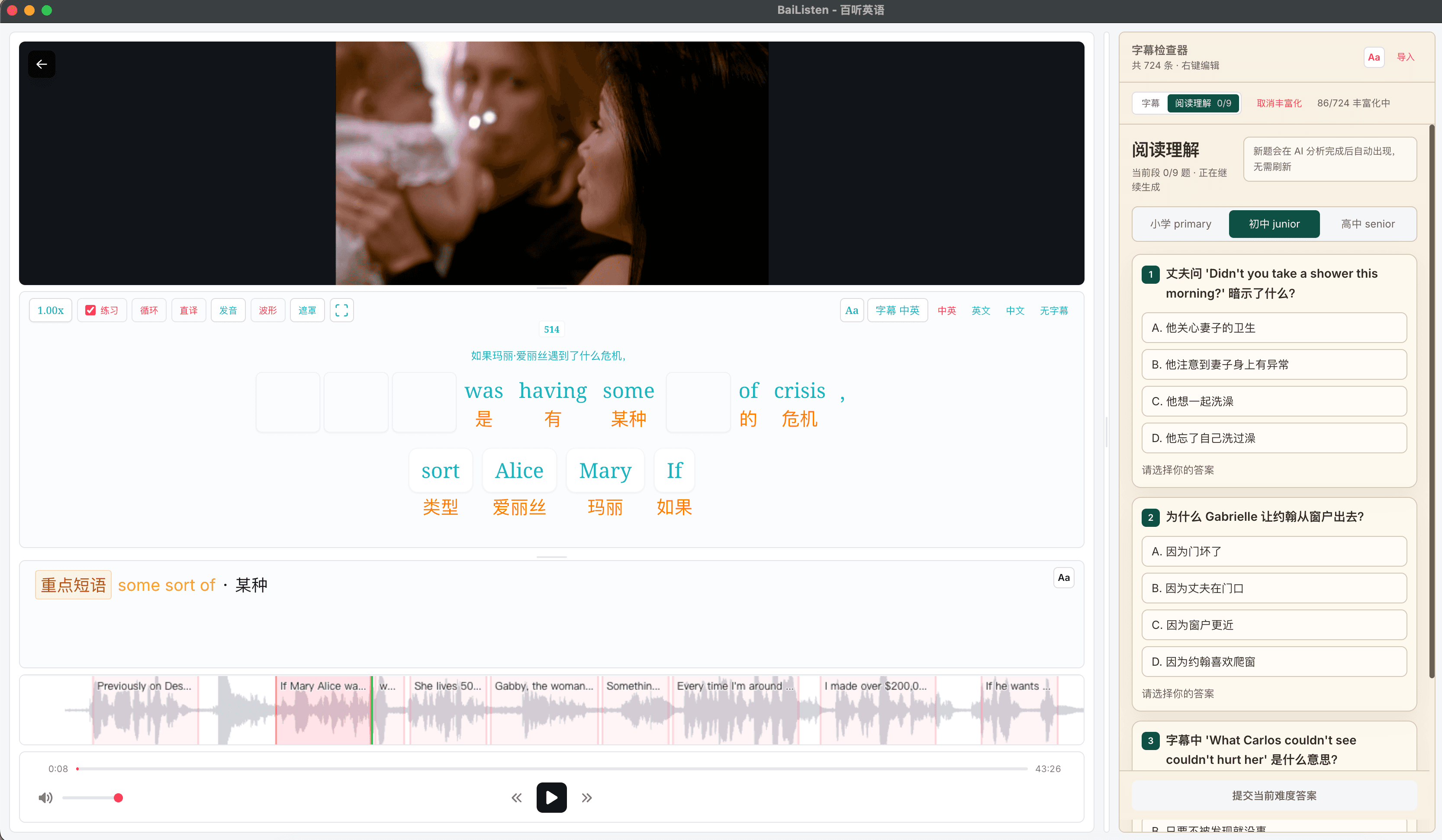Select waveform segment 'If he wants ...'

tap(1019, 710)
